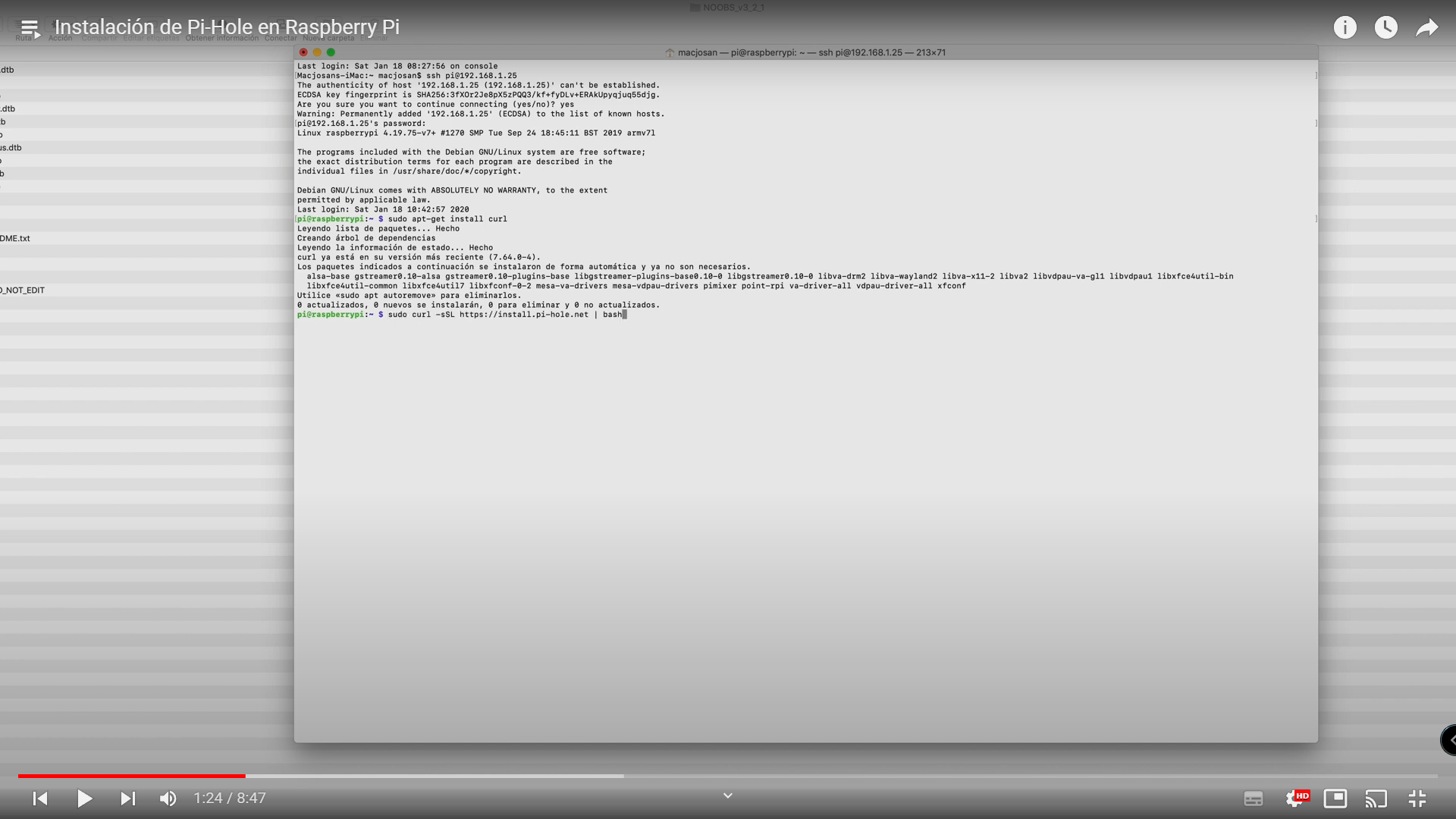Toggle subtitles/closed captions
Image resolution: width=1456 pixels, height=819 pixels.
point(1254,799)
